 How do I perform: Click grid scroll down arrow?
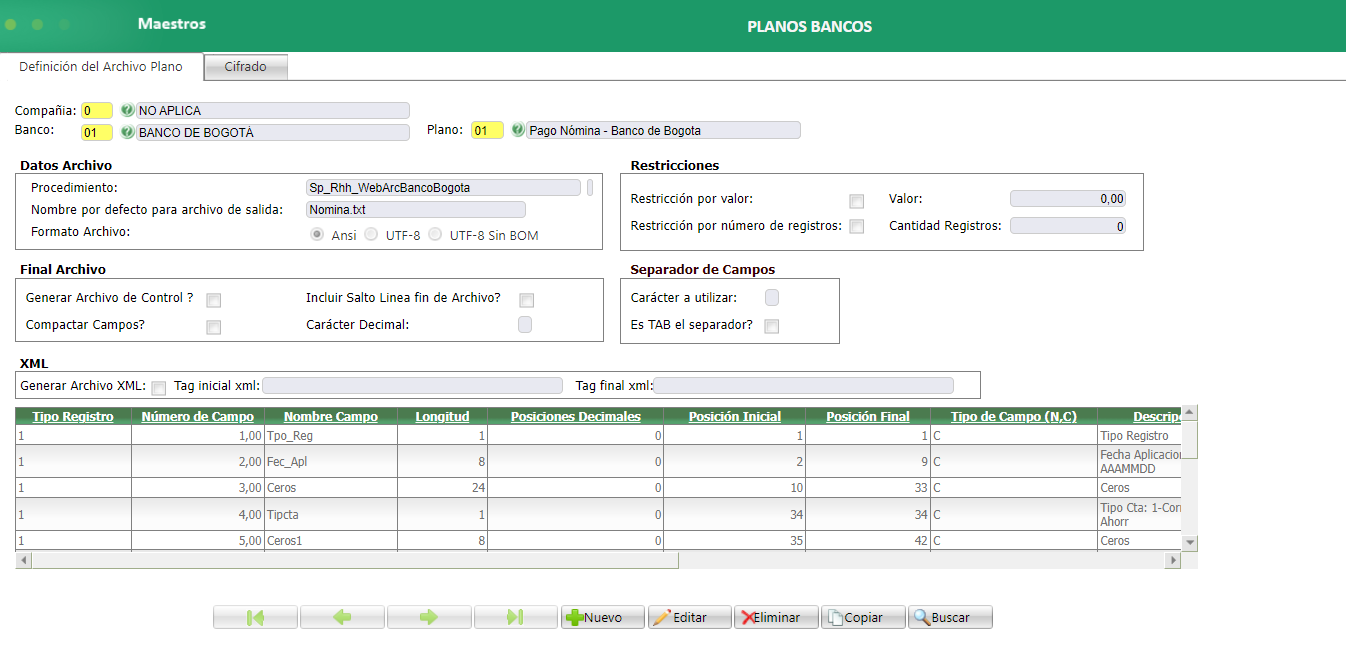tap(1190, 542)
